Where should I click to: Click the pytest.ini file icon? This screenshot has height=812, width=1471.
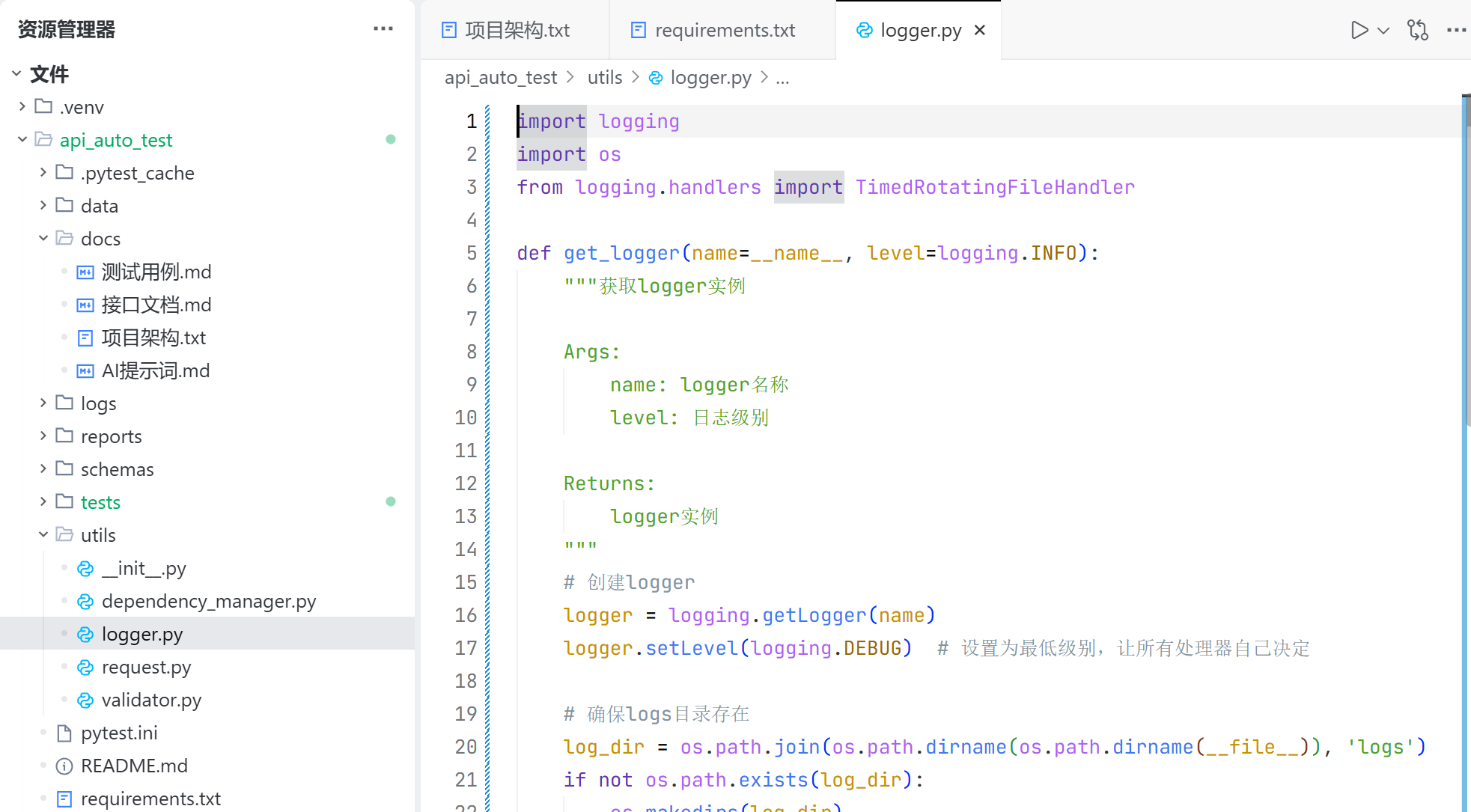64,733
